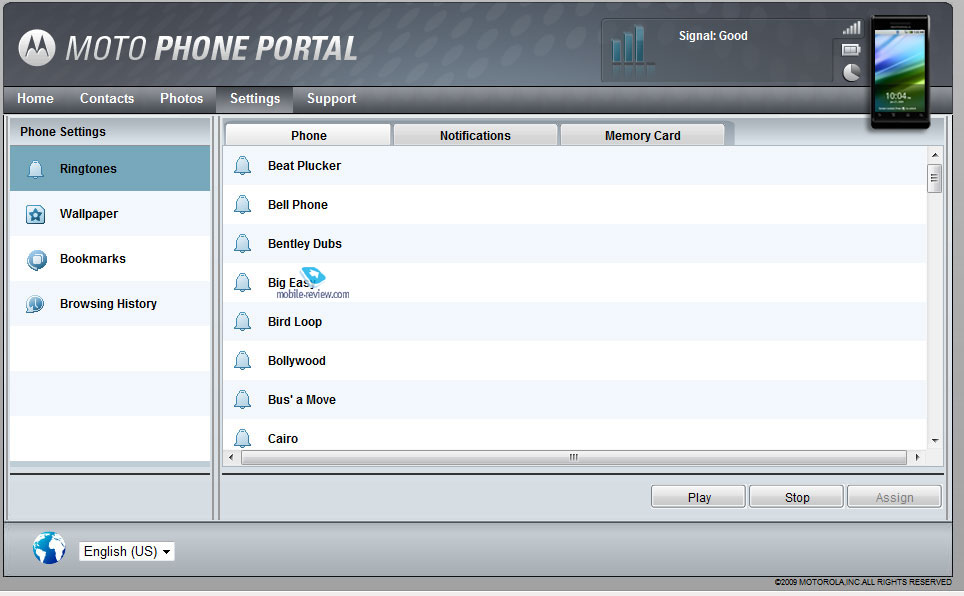Open the Photos menu
Image resolution: width=964 pixels, height=596 pixels.
click(181, 98)
